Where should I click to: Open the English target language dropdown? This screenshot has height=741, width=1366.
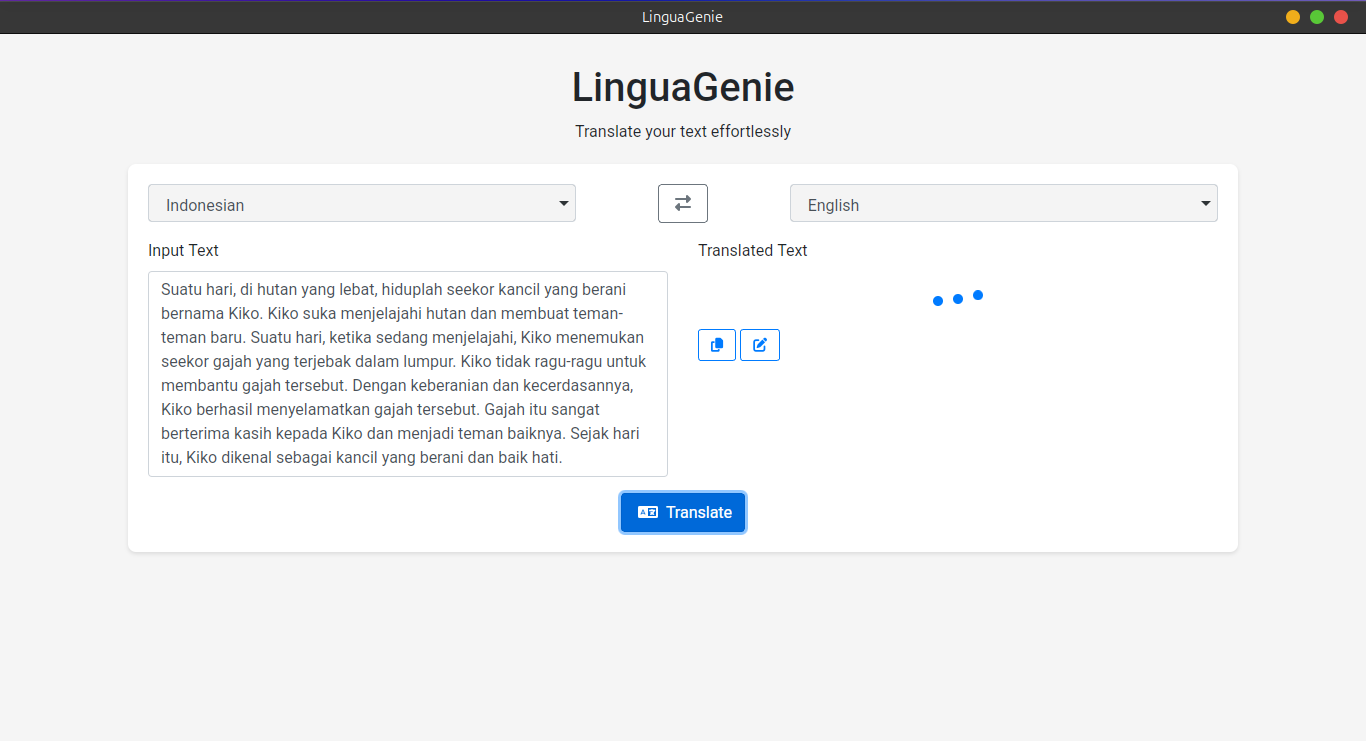[1004, 203]
